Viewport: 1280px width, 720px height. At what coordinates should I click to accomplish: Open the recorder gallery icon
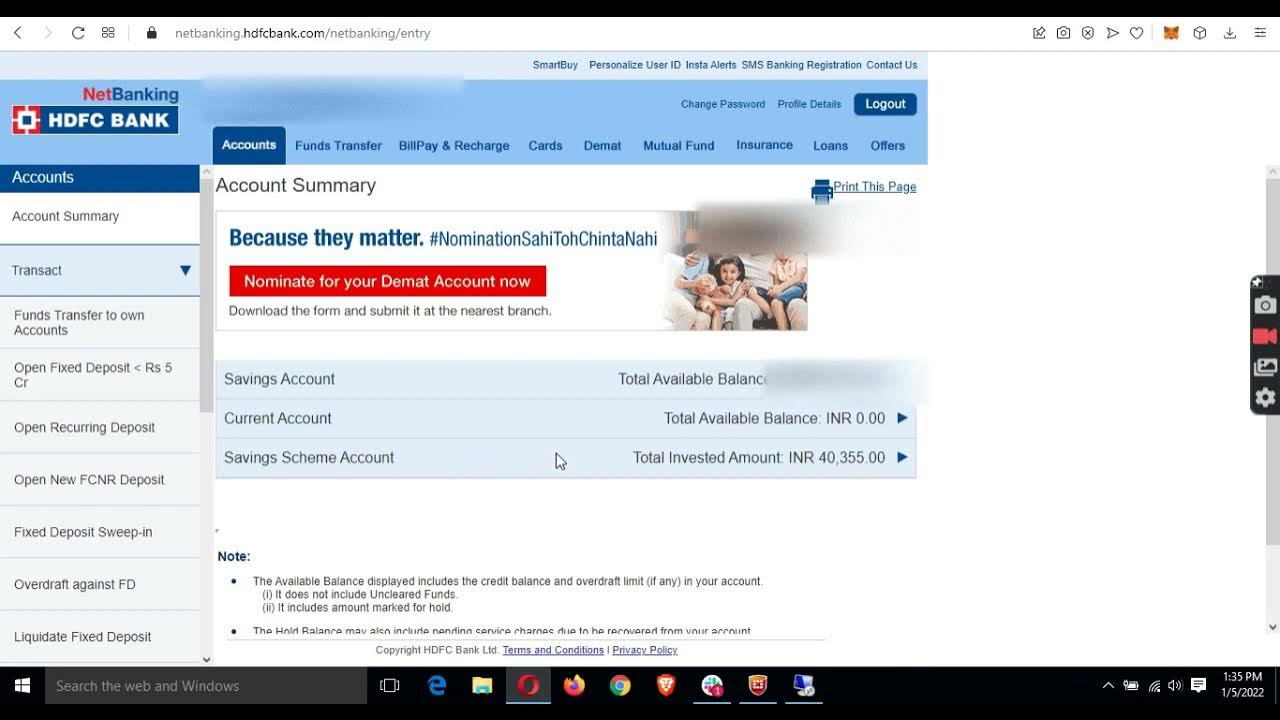[1265, 367]
